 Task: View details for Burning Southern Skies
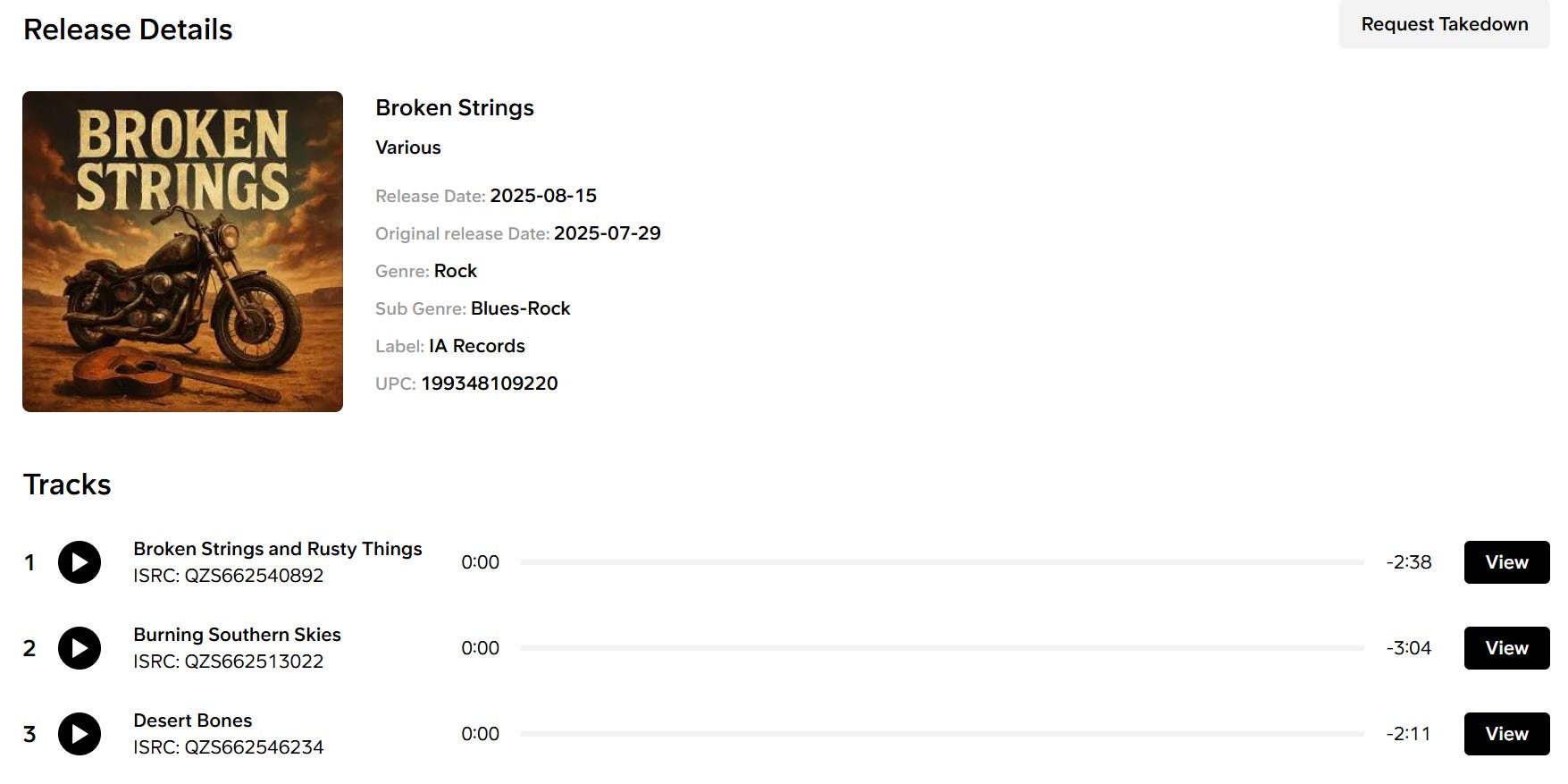[1506, 648]
